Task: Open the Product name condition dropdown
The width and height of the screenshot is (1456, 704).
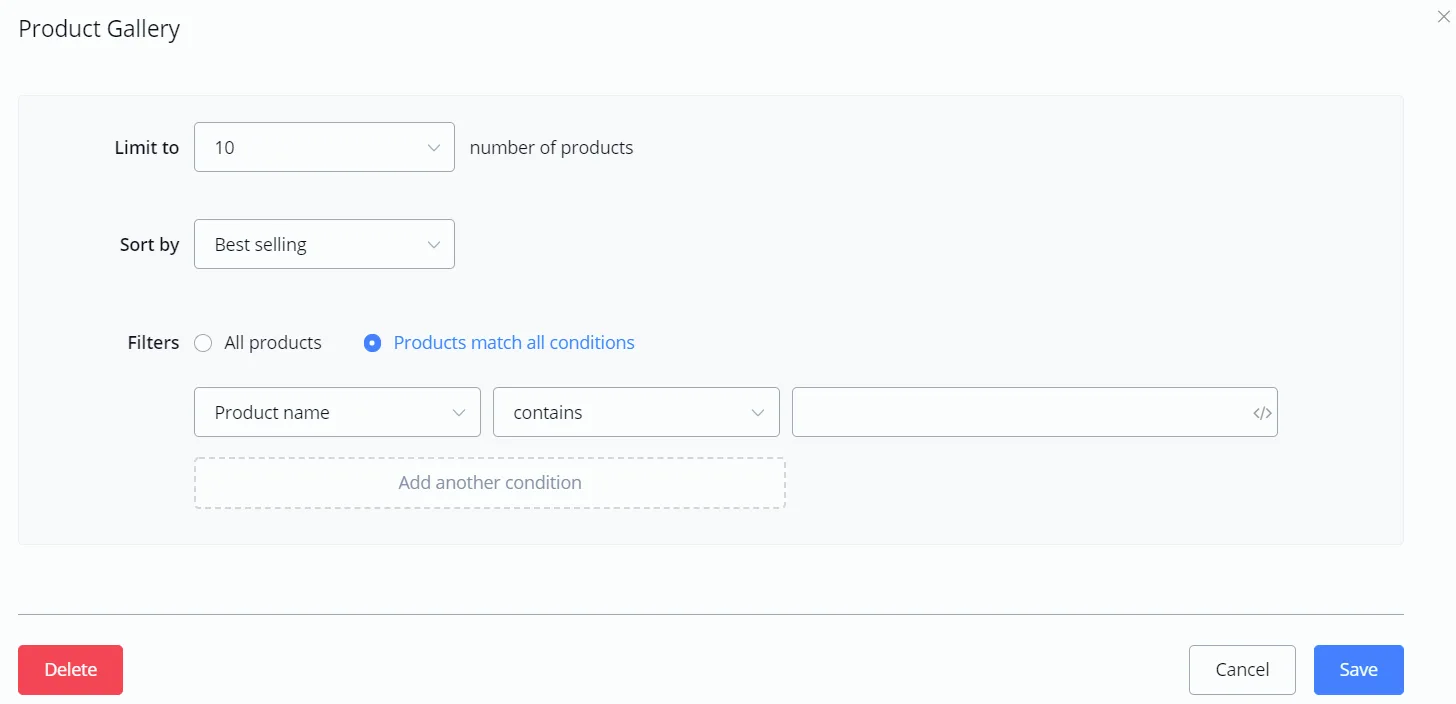Action: [337, 412]
